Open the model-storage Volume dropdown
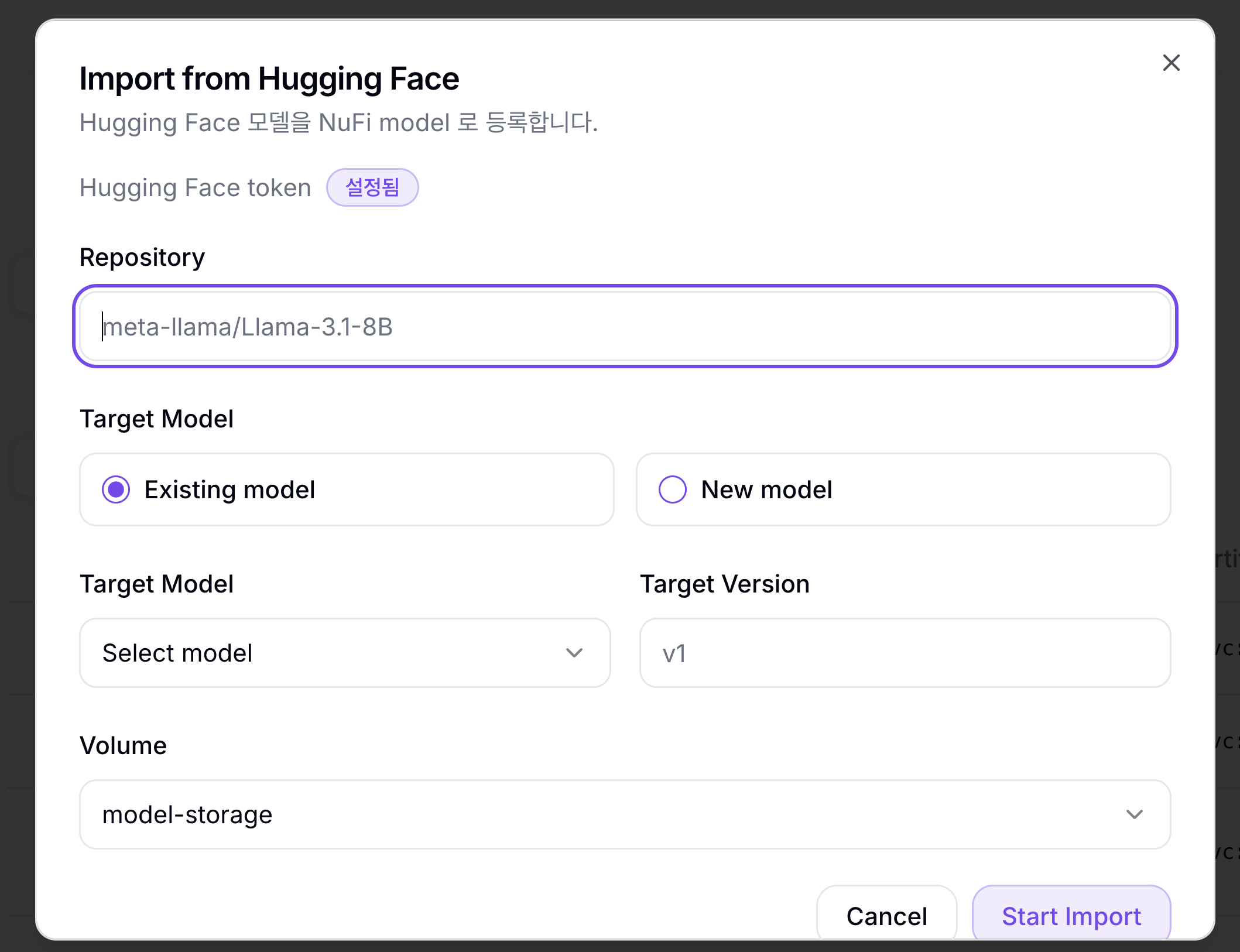 [x=625, y=814]
